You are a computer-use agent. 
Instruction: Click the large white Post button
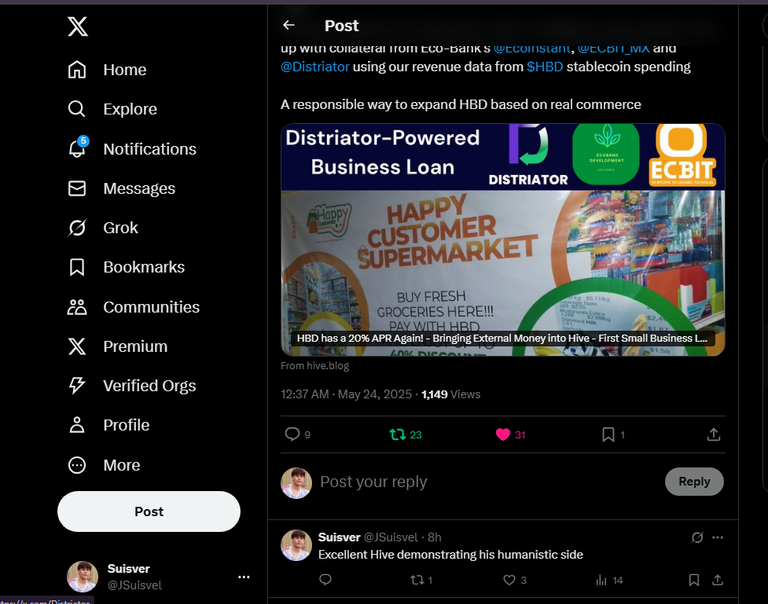coord(149,511)
